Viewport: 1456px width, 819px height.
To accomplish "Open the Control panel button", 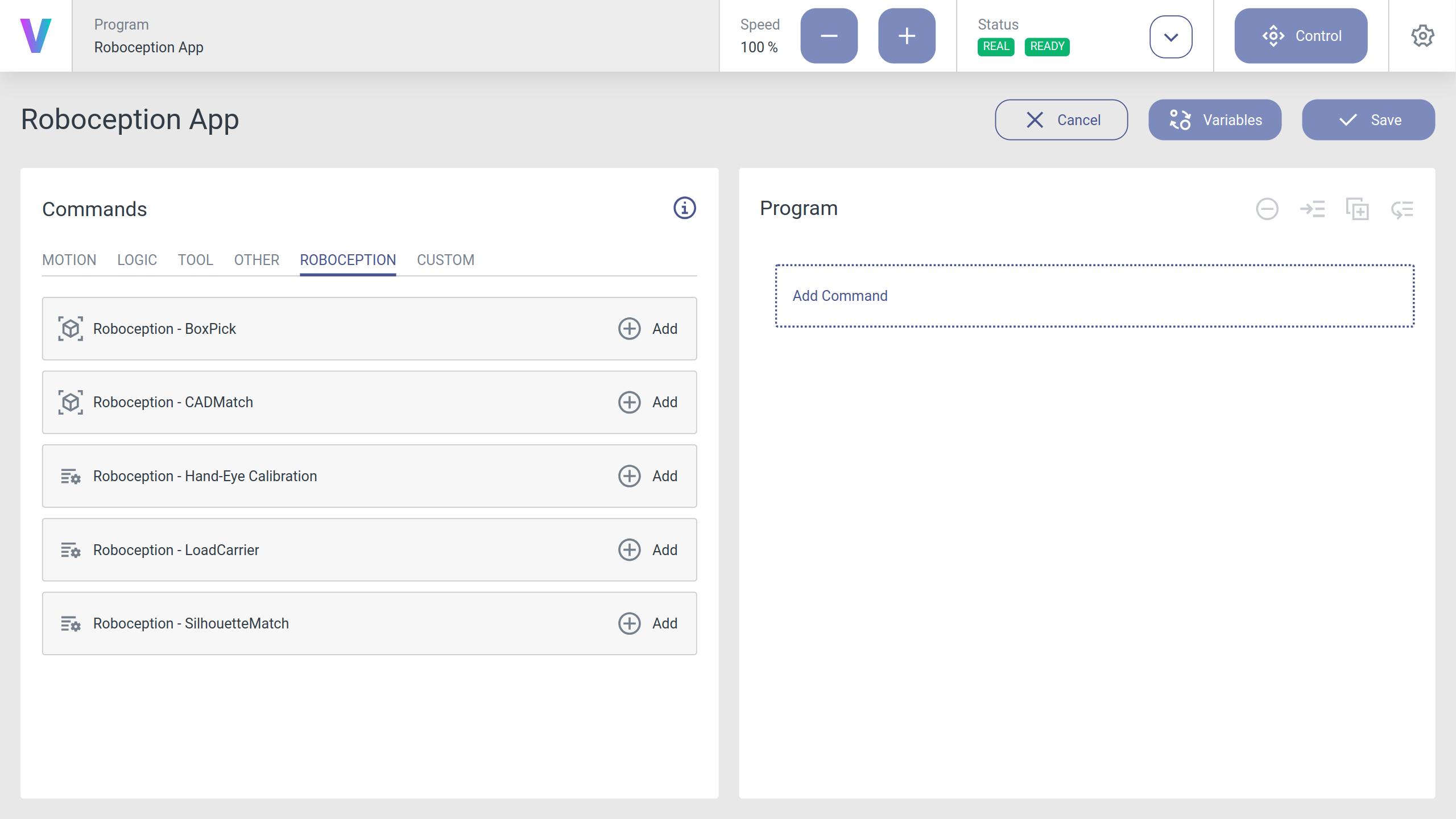I will tap(1301, 36).
